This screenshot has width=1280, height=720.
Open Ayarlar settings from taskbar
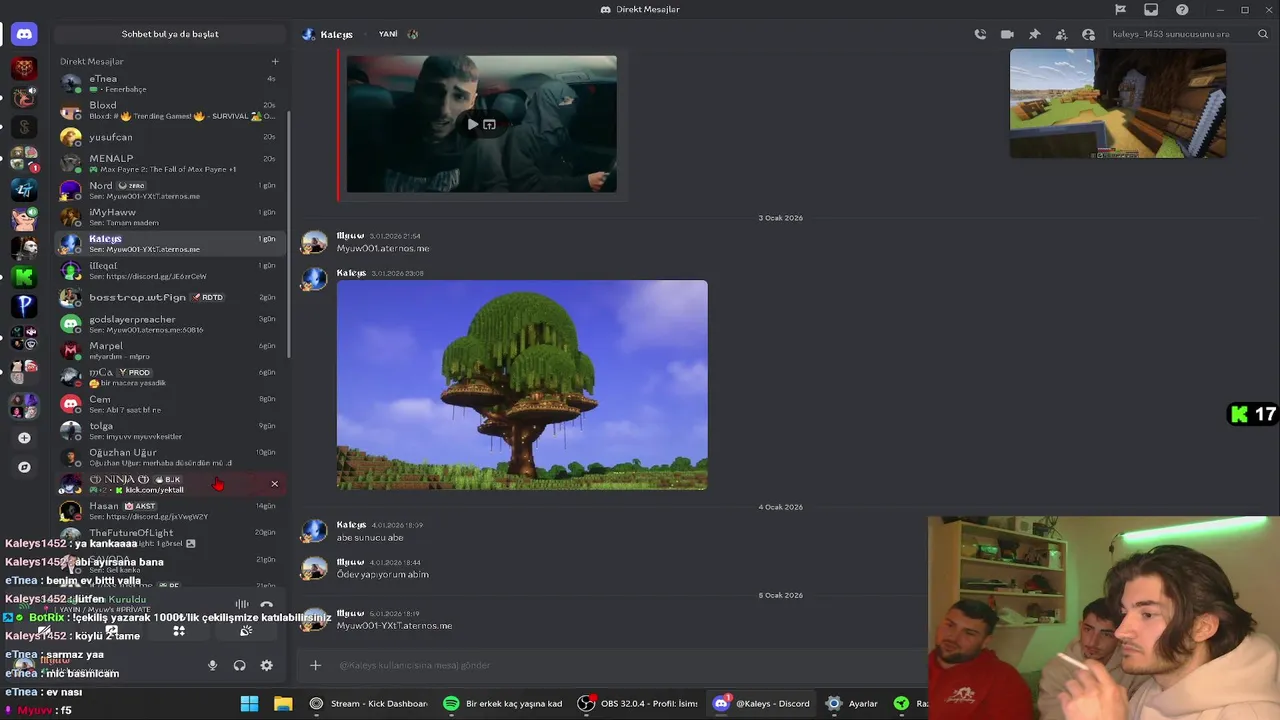pyautogui.click(x=853, y=704)
